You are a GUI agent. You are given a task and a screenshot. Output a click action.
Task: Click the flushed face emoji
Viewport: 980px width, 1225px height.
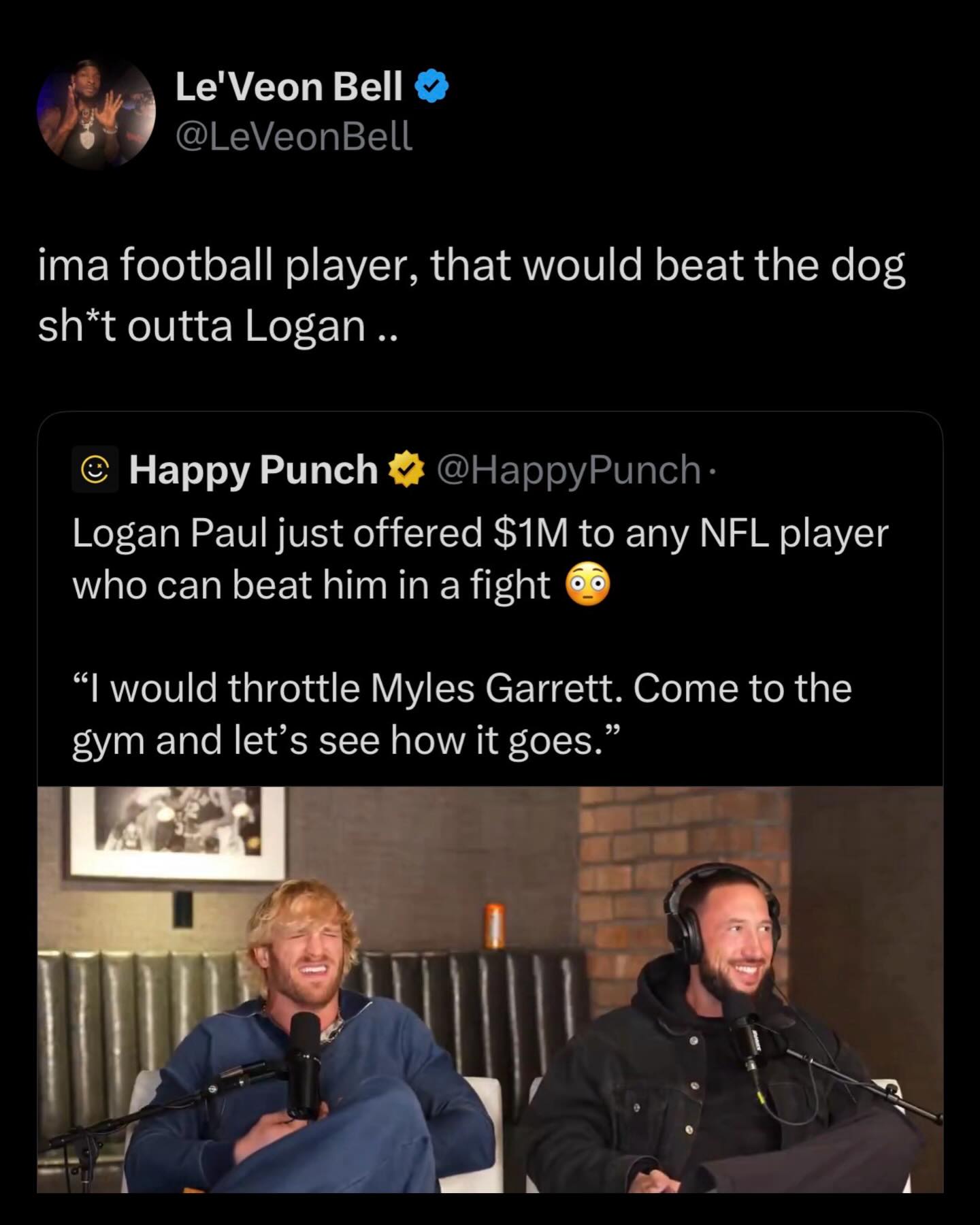[588, 585]
